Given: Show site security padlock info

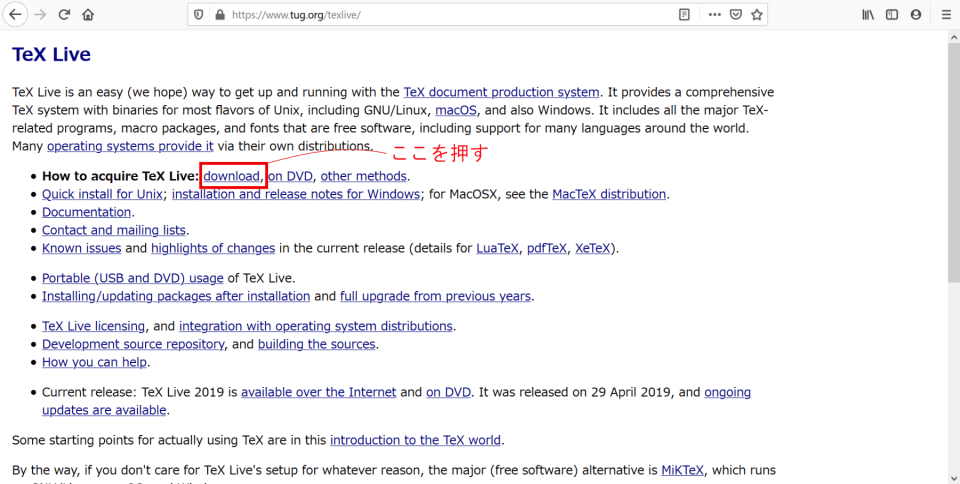Looking at the screenshot, I should pos(220,15).
